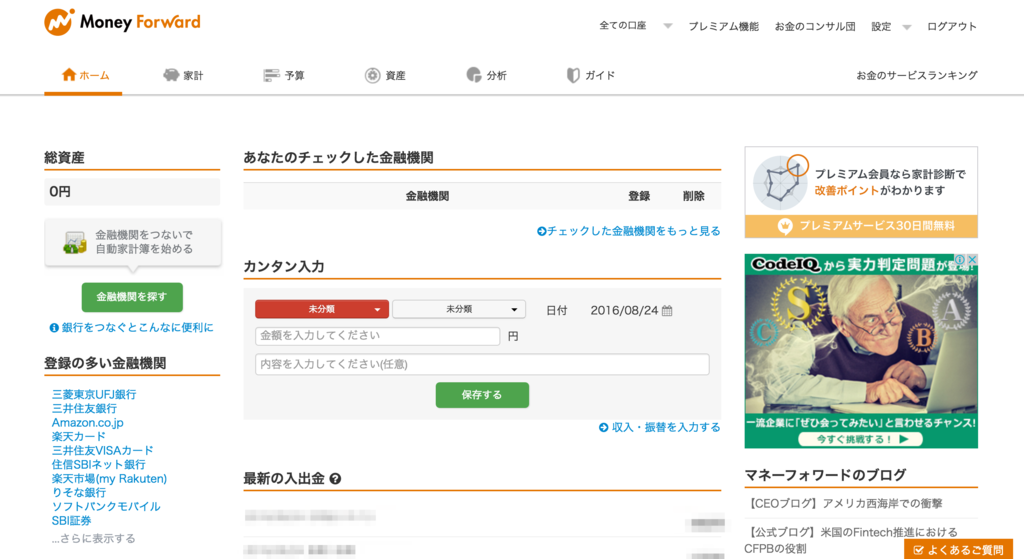This screenshot has height=559, width=1024.
Task: Open the red 未分類 category dropdown
Action: (x=322, y=309)
